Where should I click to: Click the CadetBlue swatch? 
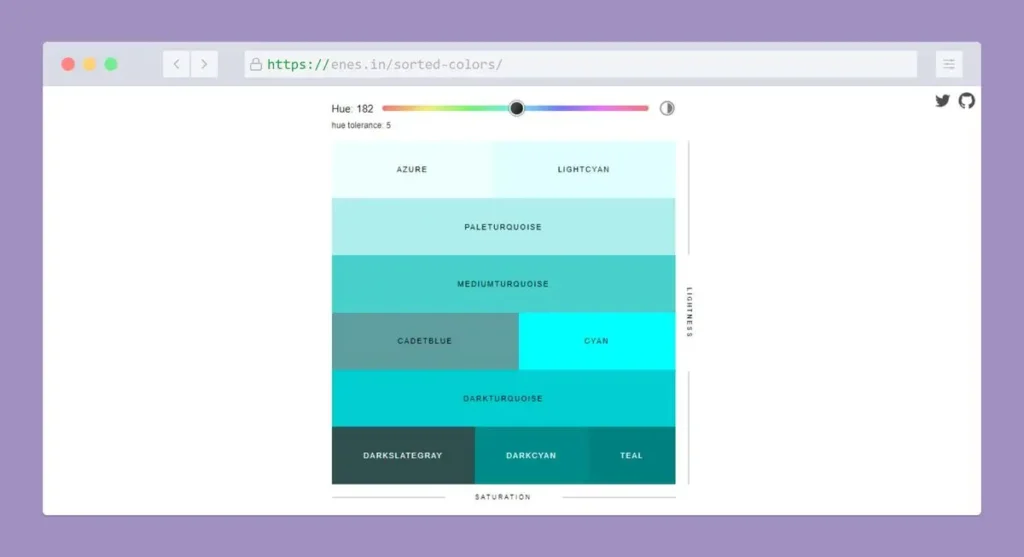[x=425, y=341]
